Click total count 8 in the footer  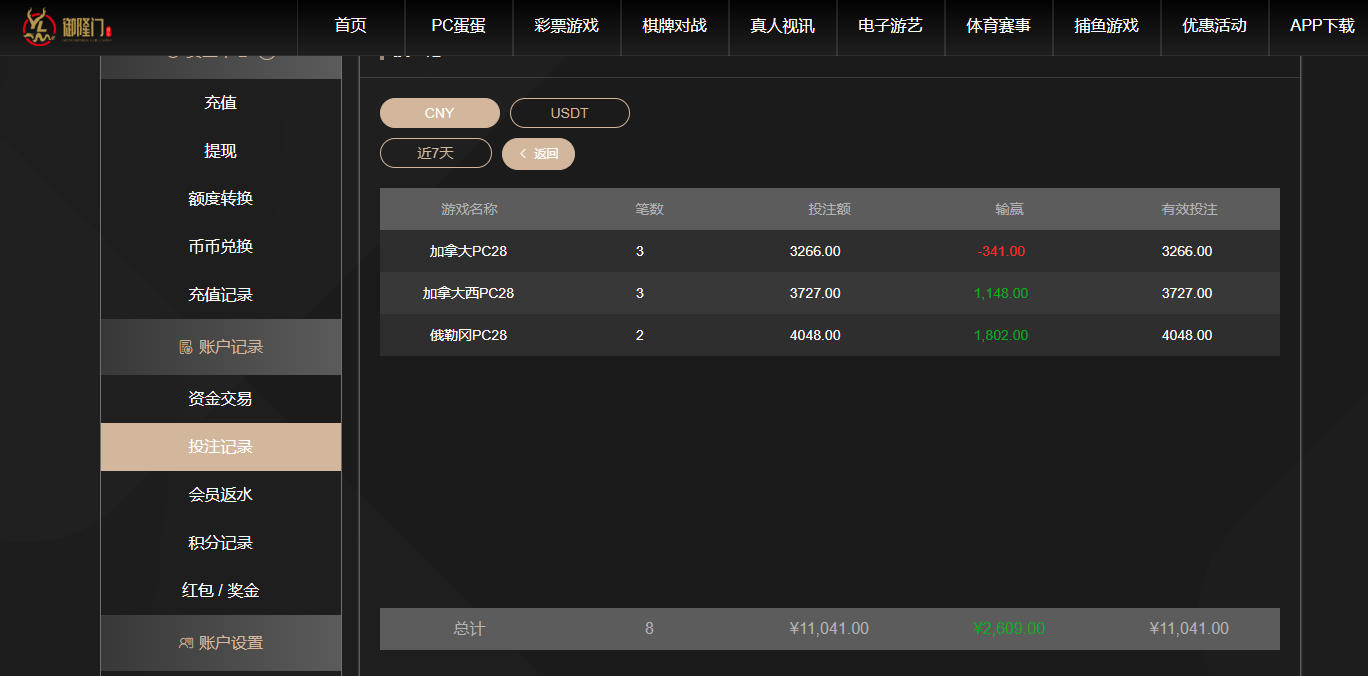(649, 629)
